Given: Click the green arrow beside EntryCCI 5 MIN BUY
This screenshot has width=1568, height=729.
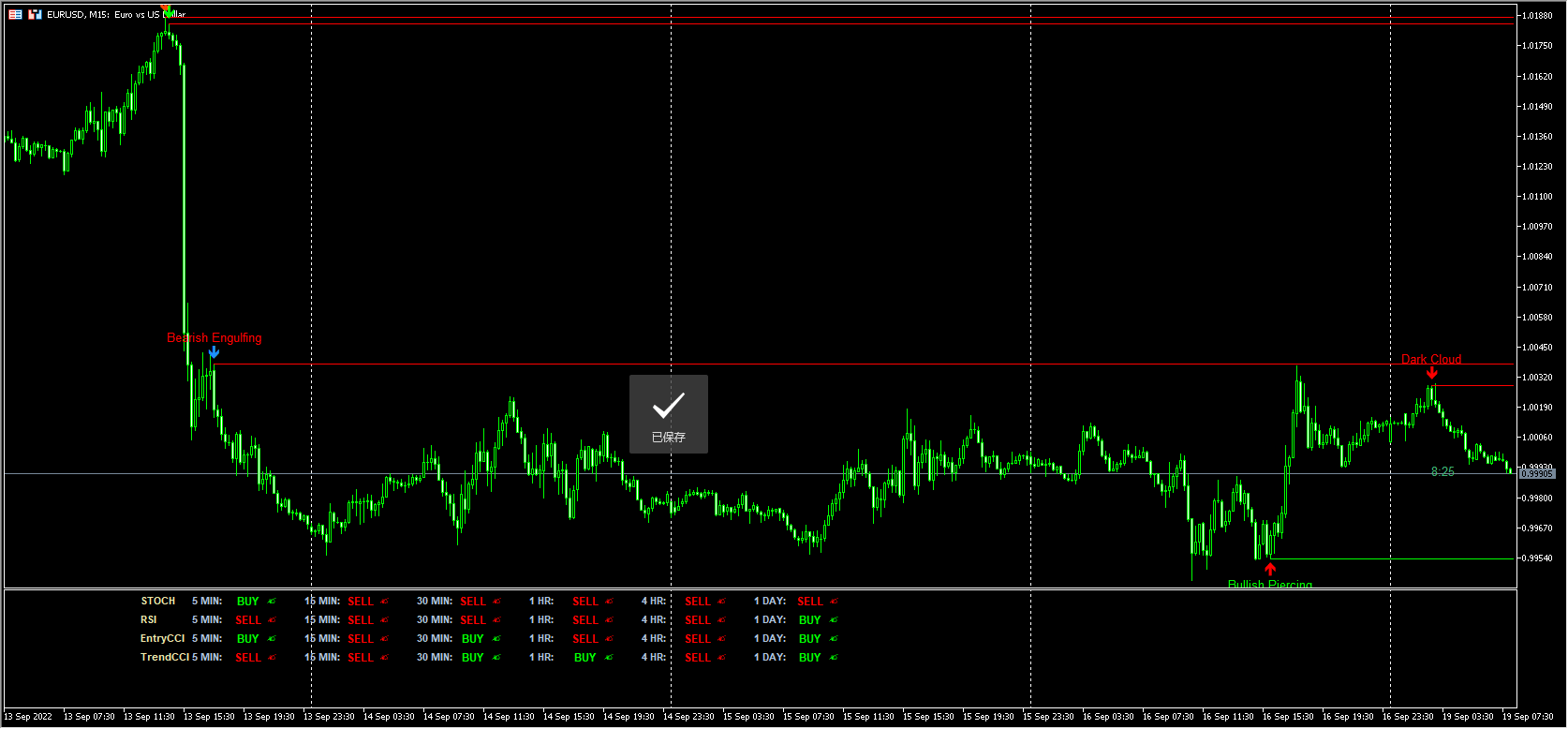Looking at the screenshot, I should point(272,639).
